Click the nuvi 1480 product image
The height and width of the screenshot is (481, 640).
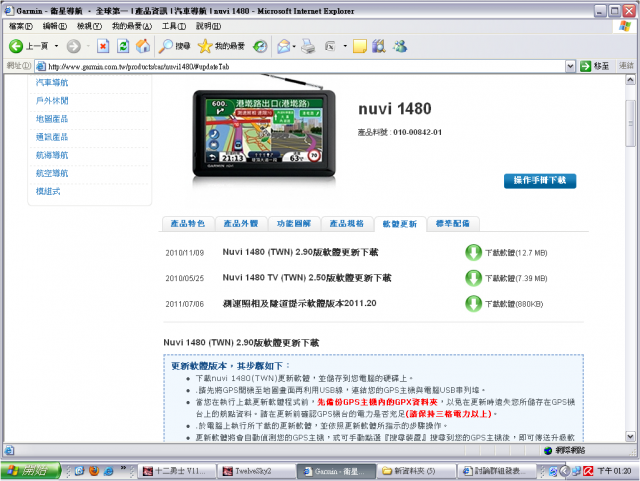point(264,133)
